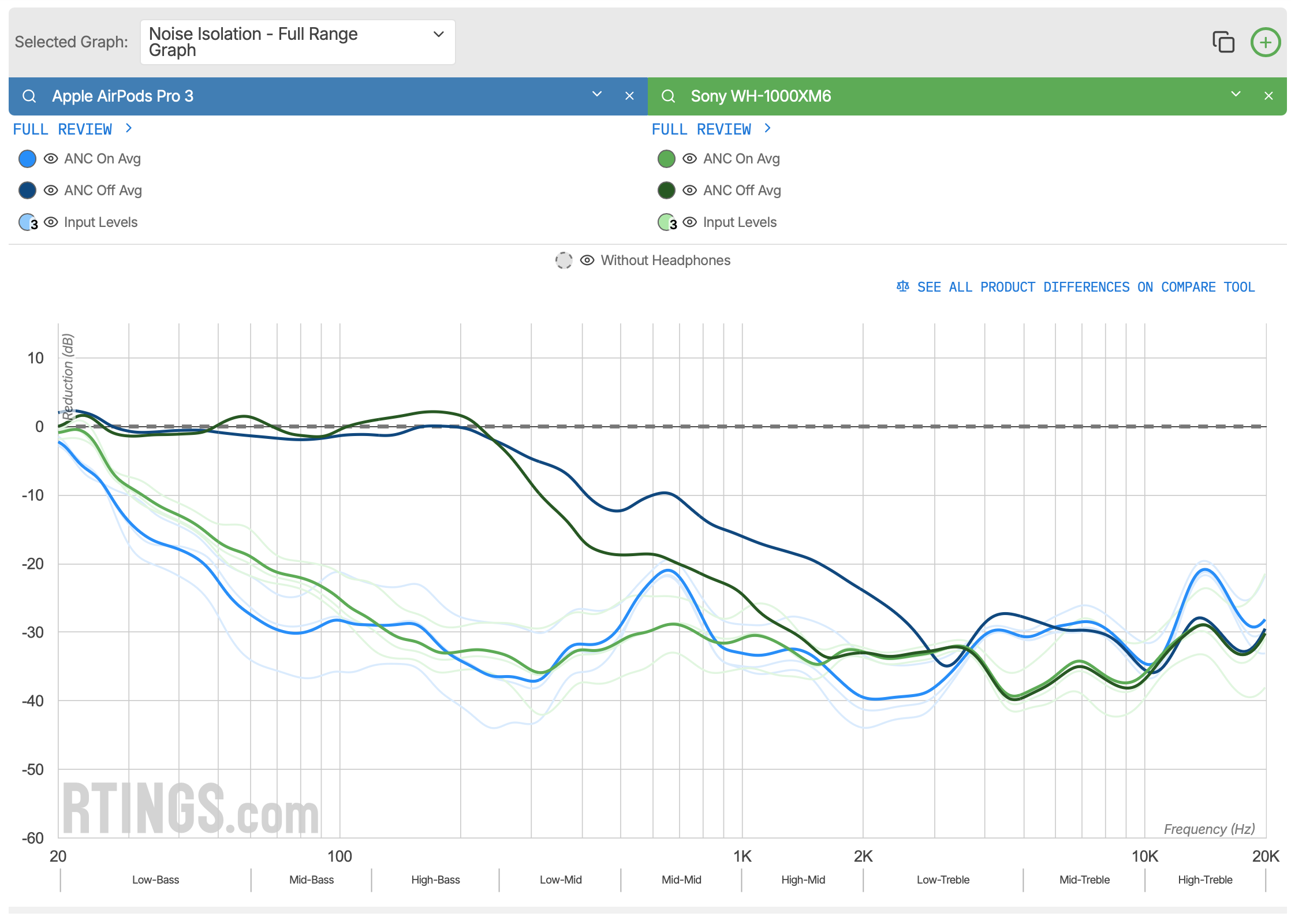Hide Sony ANC Off Avg curve
This screenshot has width=1291, height=924.
[690, 191]
